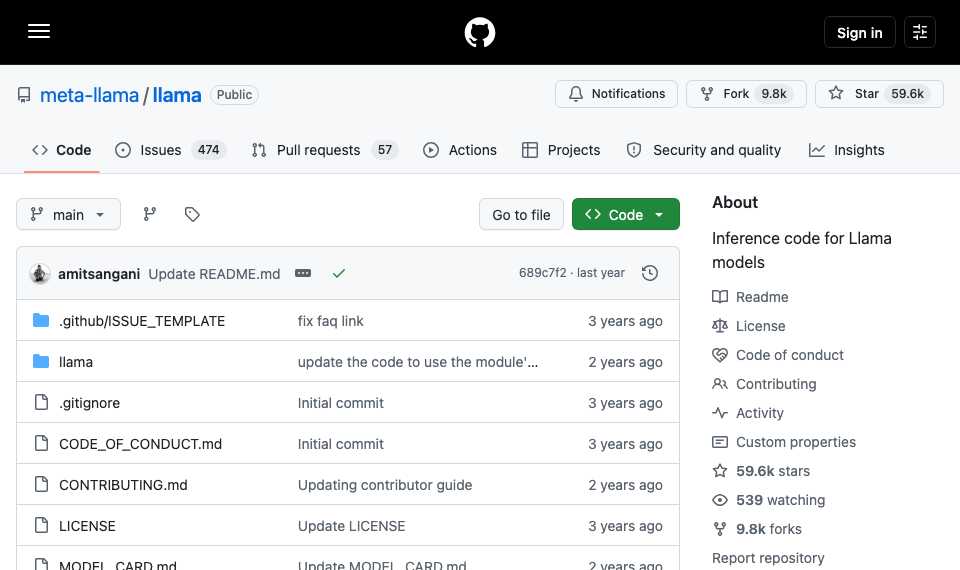The image size is (960, 570).
Task: Click the repository icon beside meta-llama
Action: pos(24,95)
